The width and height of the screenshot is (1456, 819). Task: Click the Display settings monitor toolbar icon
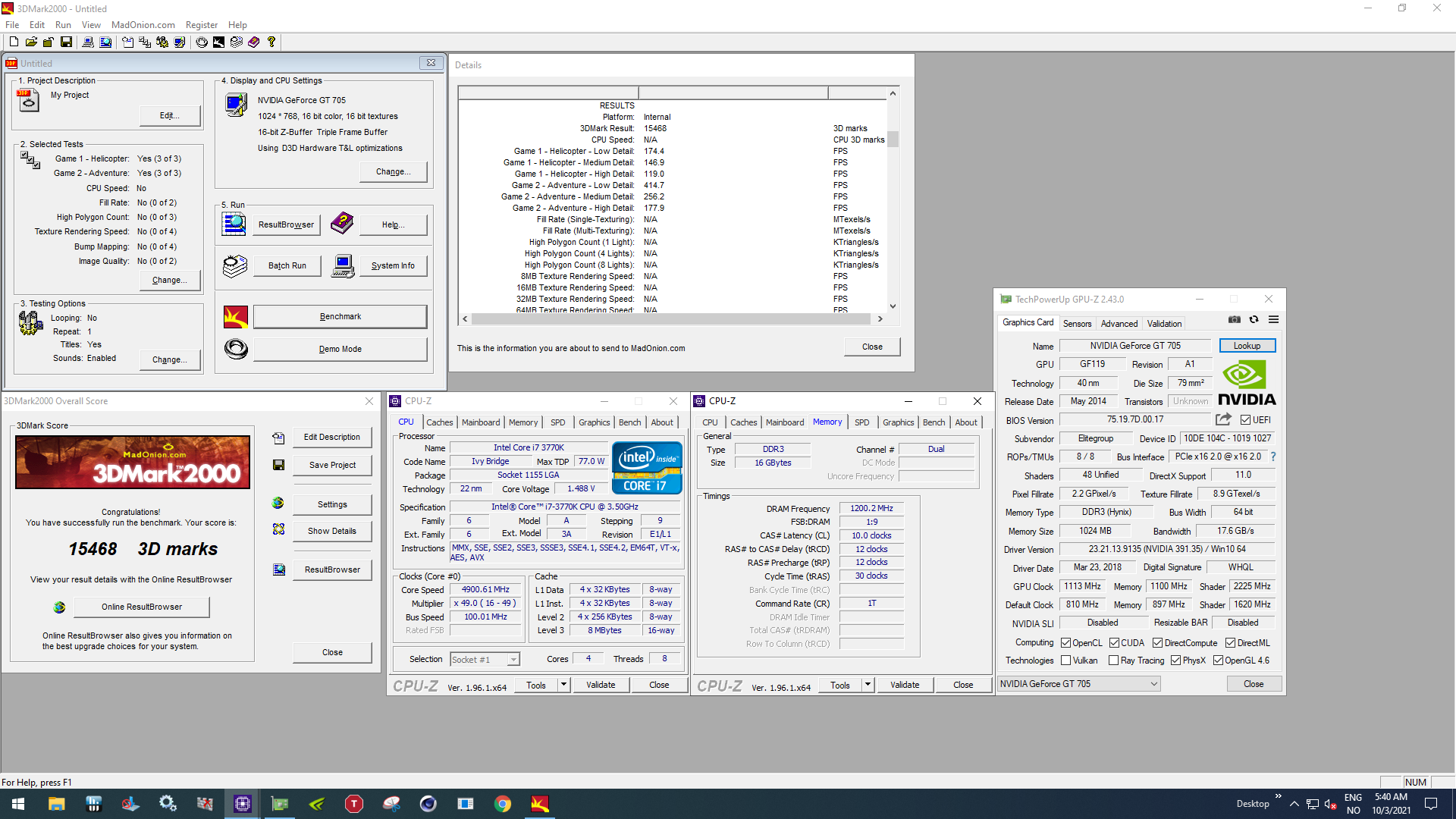(x=180, y=42)
